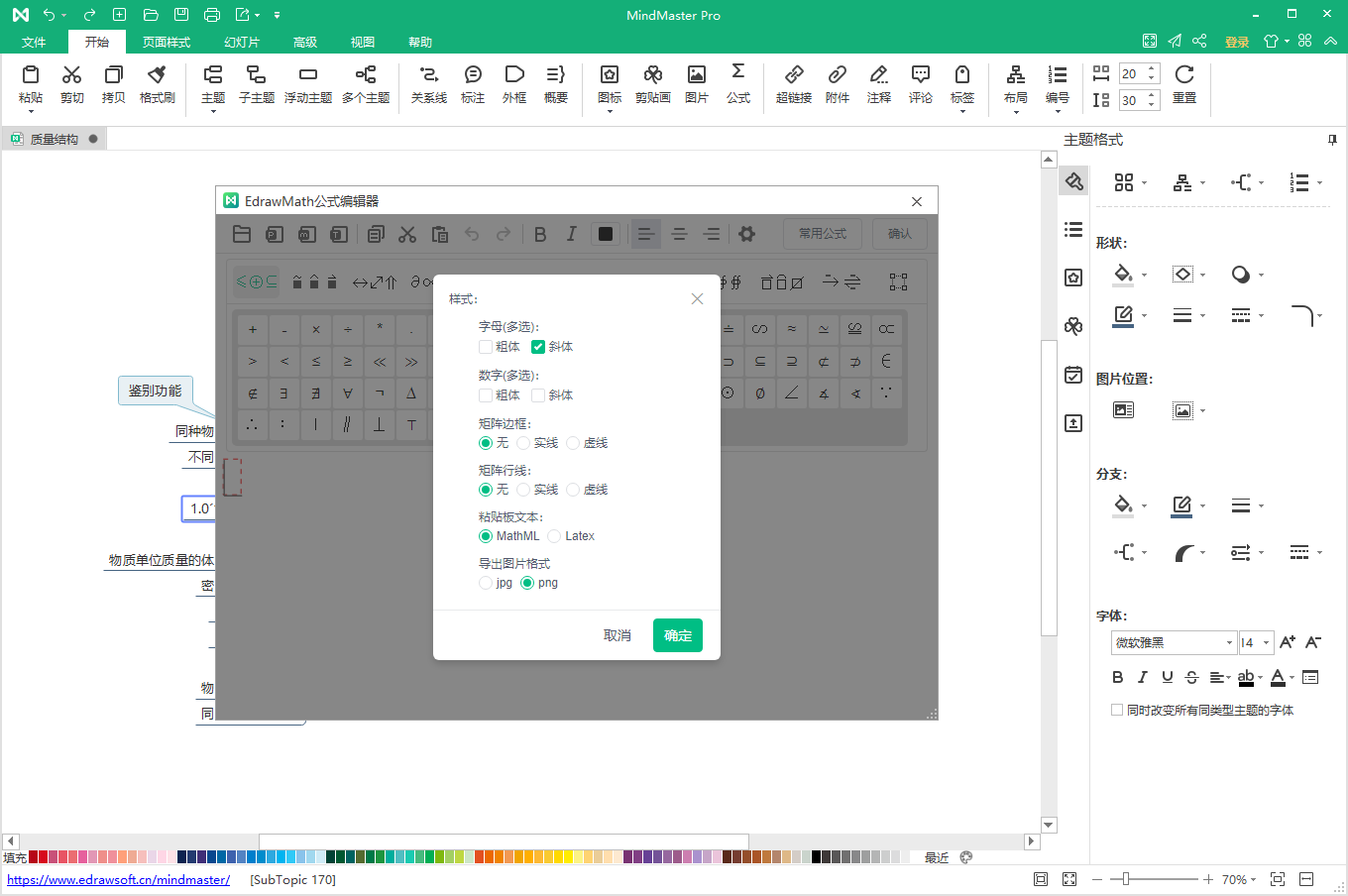Close the style (样式) dialog
Screen dimensions: 1348x896
click(698, 298)
